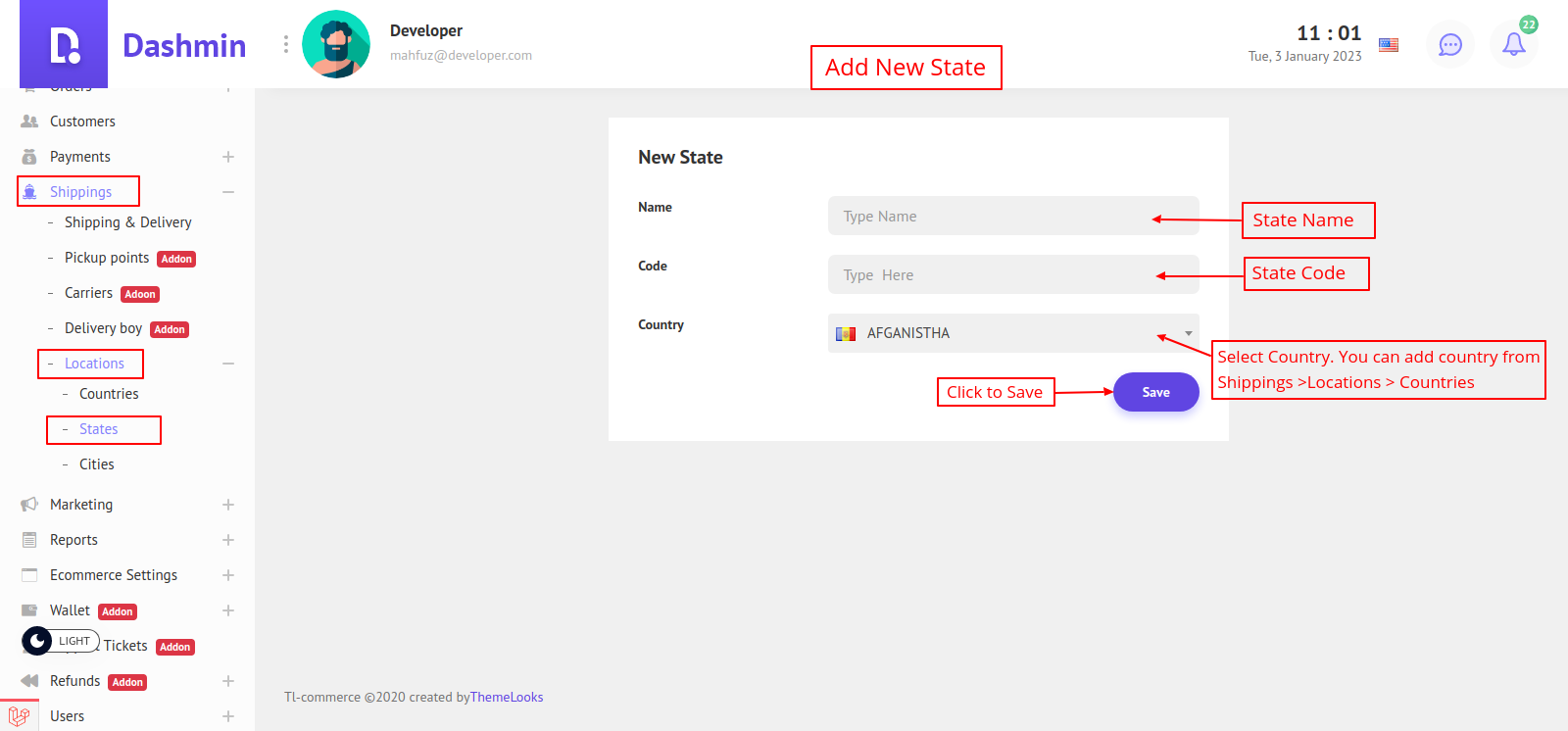Toggle the LIGHT theme mode switch

pyautogui.click(x=60, y=641)
